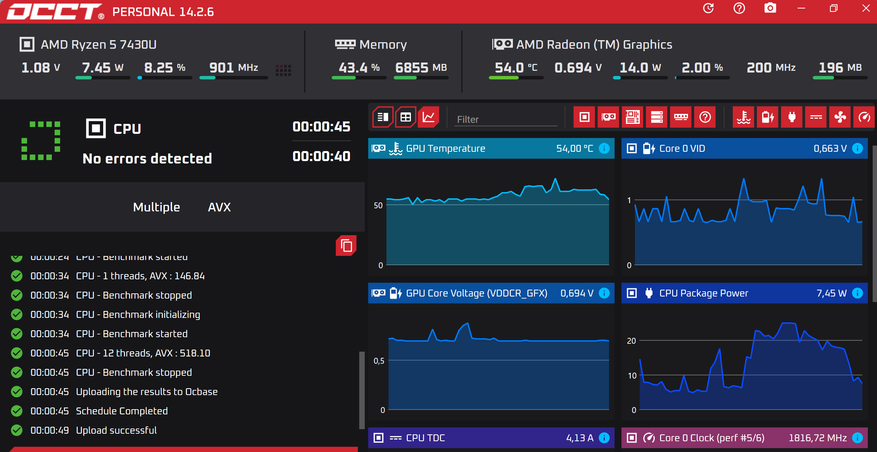The width and height of the screenshot is (877, 452).
Task: Click the update history clock icon
Action: 709,9
